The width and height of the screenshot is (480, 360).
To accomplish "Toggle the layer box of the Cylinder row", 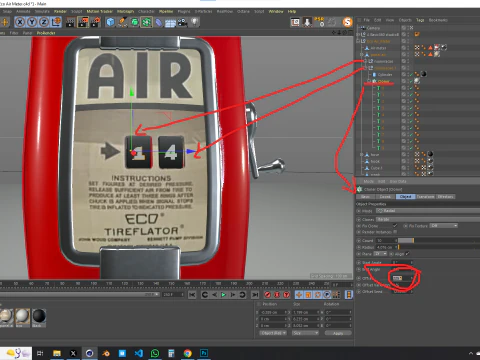I will click(404, 75).
